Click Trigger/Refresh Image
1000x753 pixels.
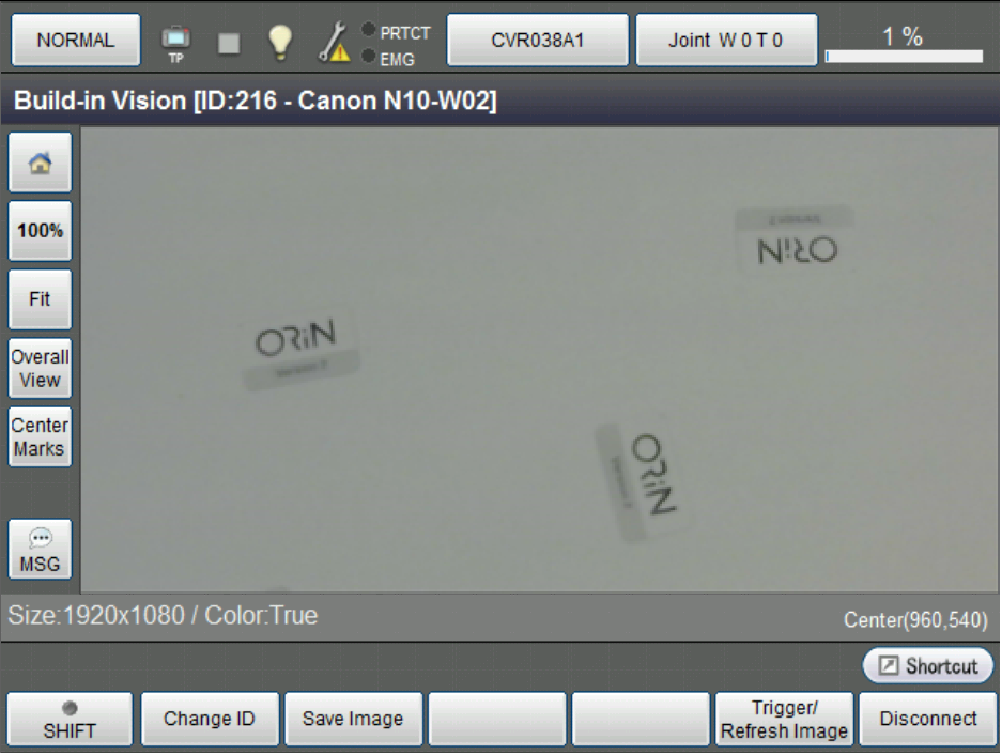coord(784,719)
